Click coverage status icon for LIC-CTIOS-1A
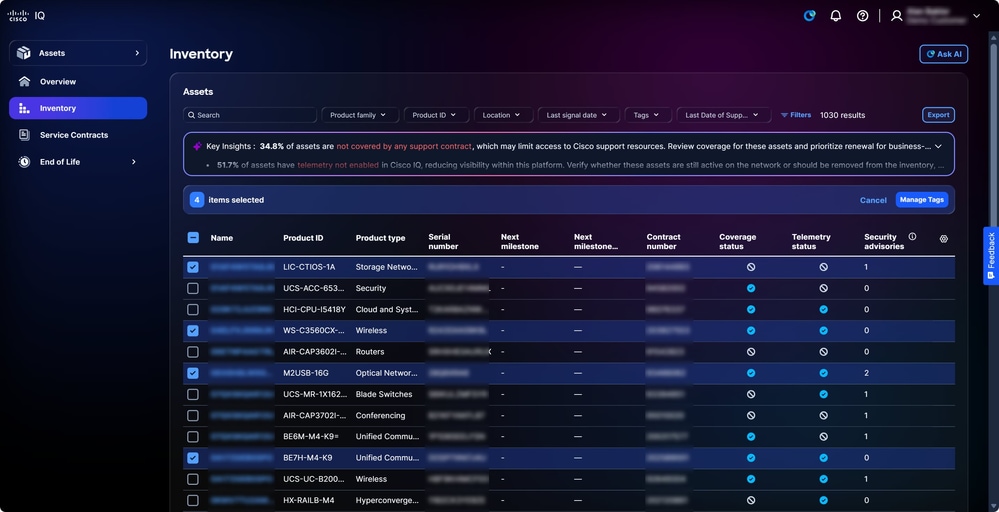 (x=751, y=267)
